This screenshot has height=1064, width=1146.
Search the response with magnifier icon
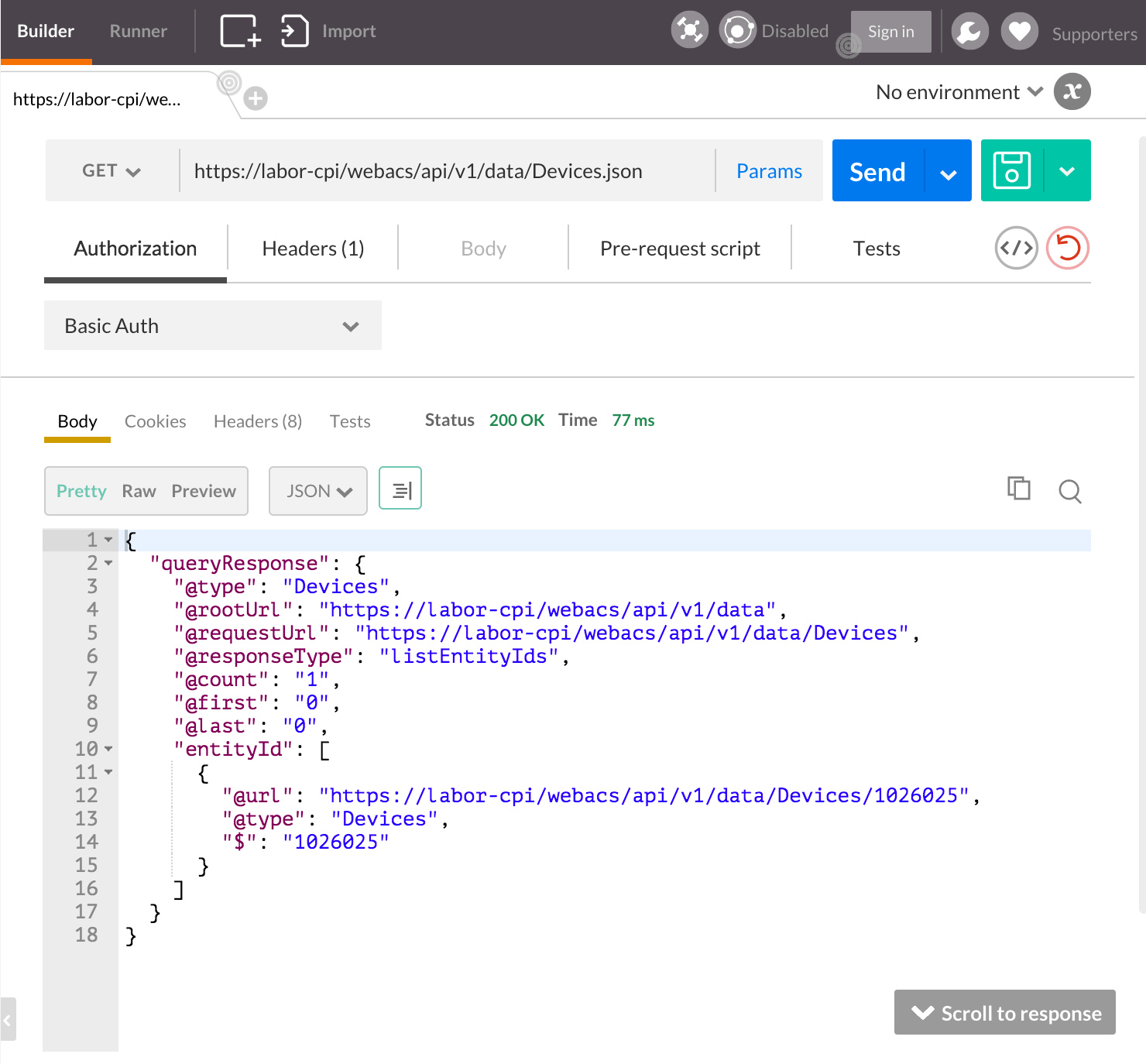click(x=1069, y=491)
